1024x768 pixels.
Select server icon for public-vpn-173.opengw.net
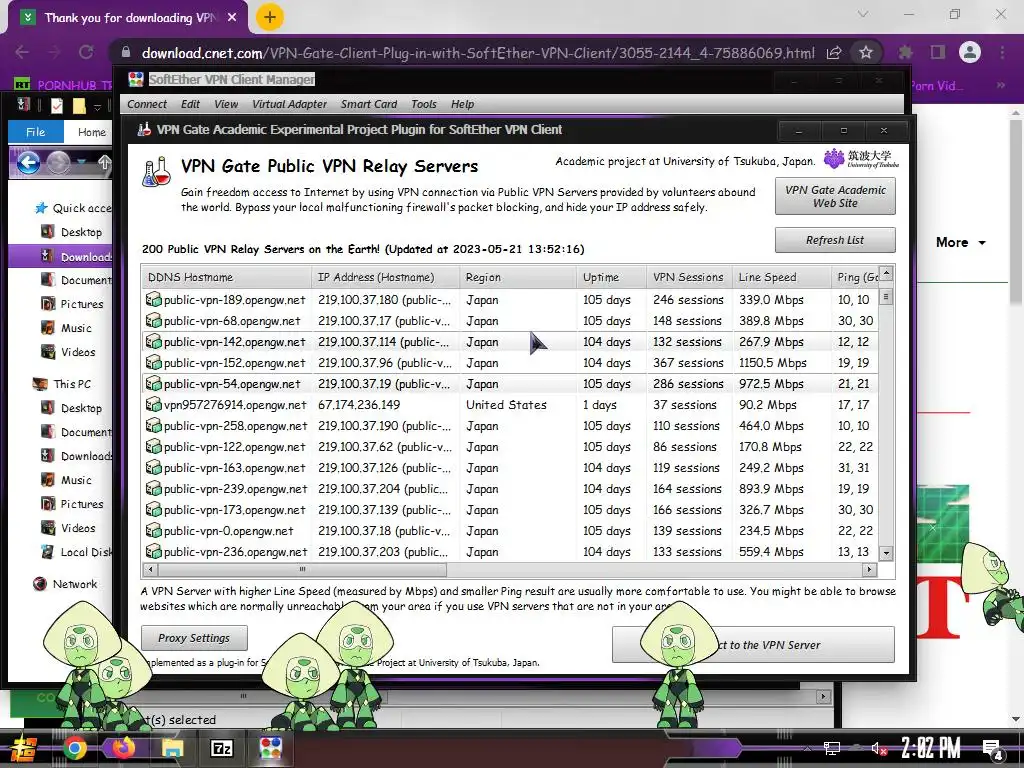pyautogui.click(x=153, y=509)
